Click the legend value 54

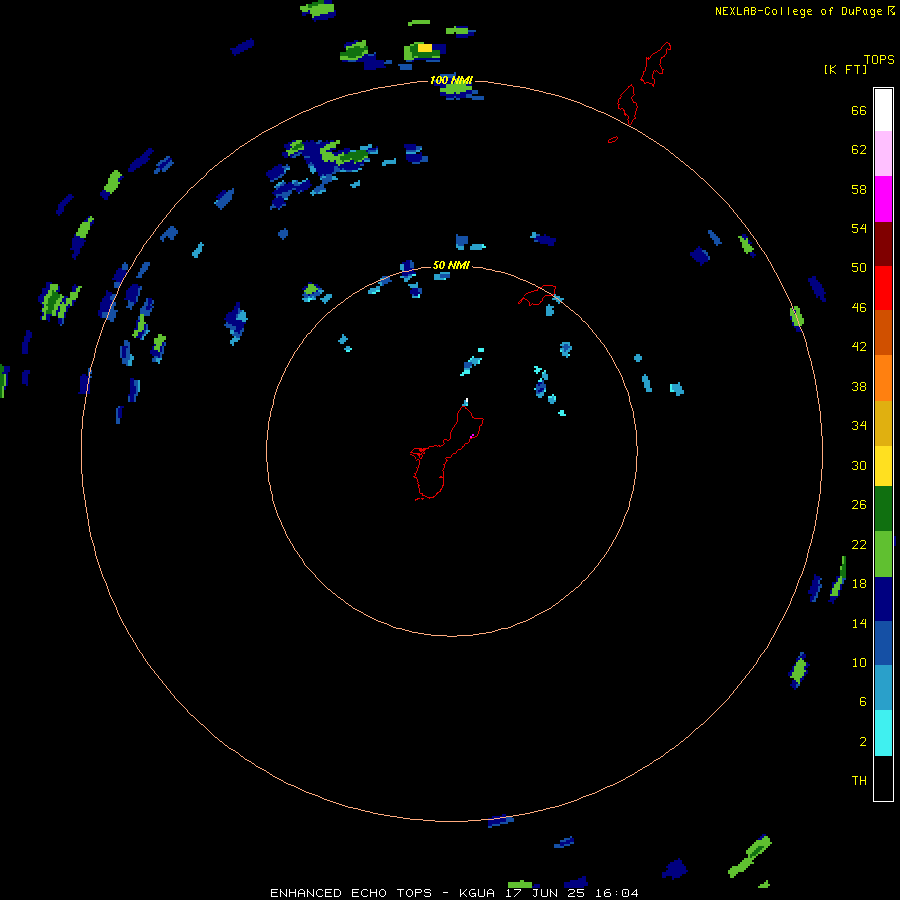click(859, 228)
